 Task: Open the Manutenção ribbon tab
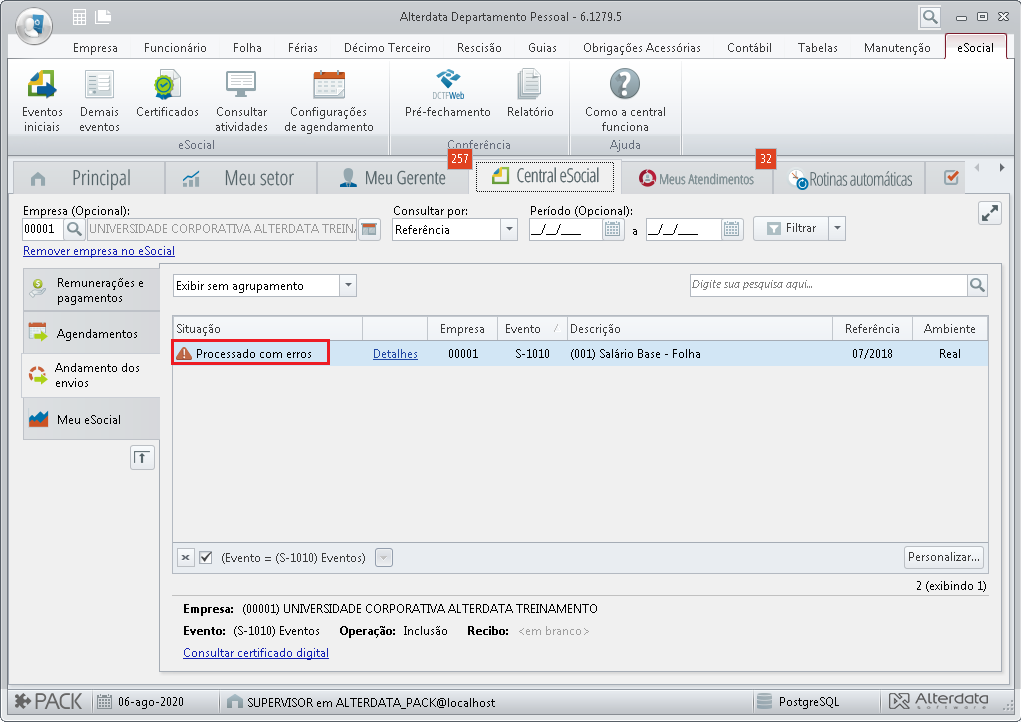click(897, 48)
